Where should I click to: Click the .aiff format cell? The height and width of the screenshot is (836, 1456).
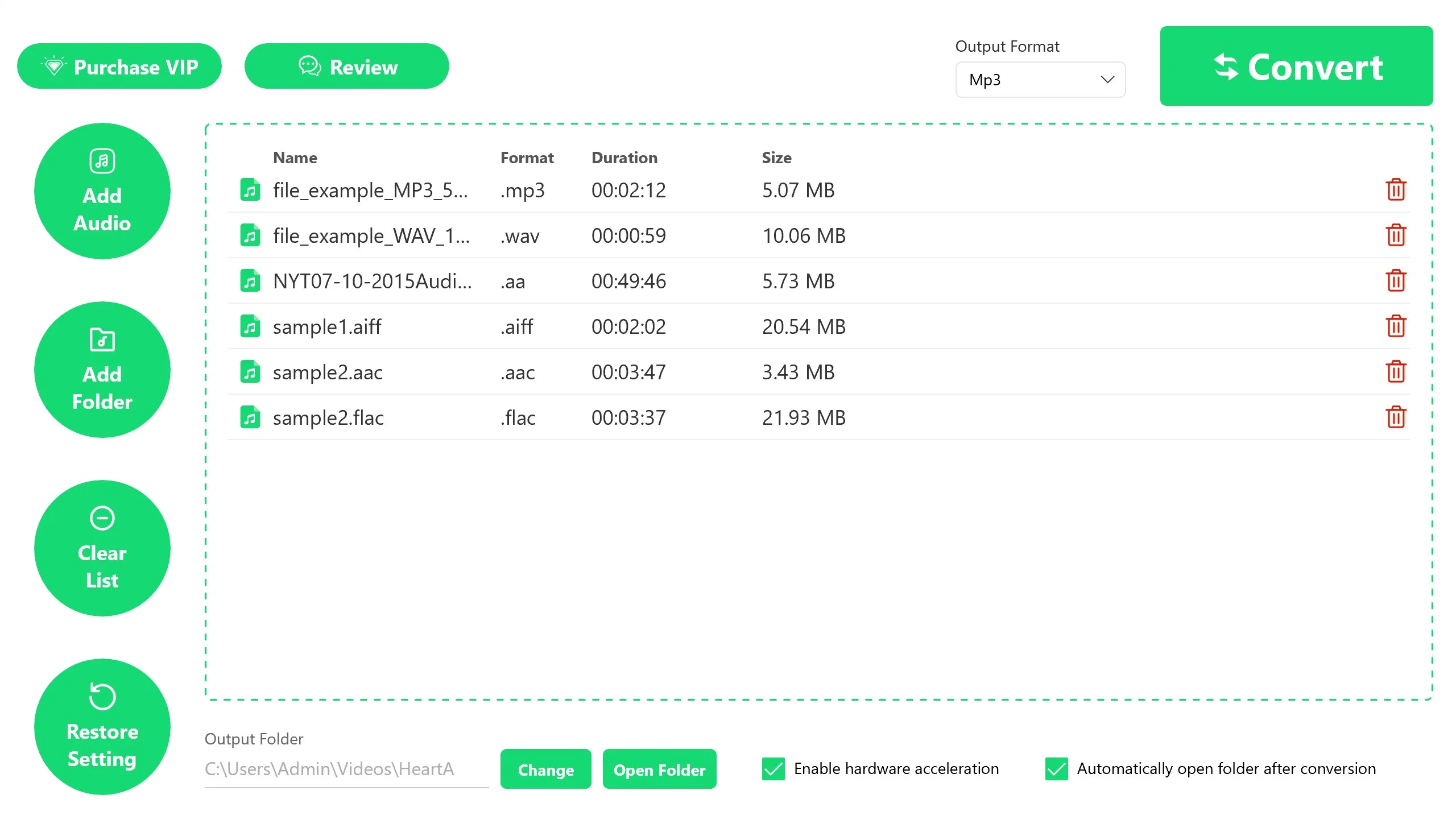click(517, 326)
